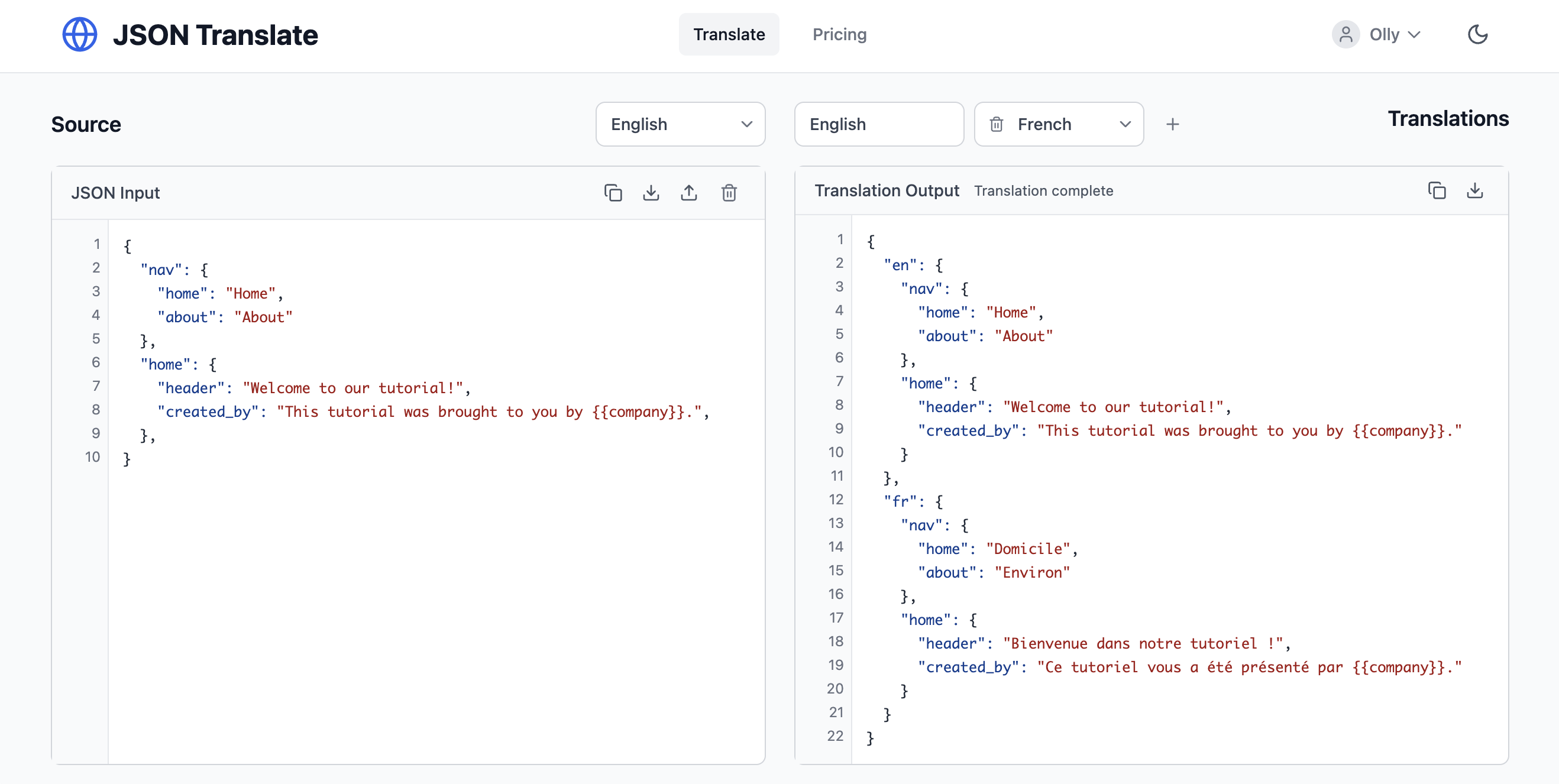This screenshot has height=784, width=1559.
Task: Copy the JSON Input contents
Action: (613, 192)
